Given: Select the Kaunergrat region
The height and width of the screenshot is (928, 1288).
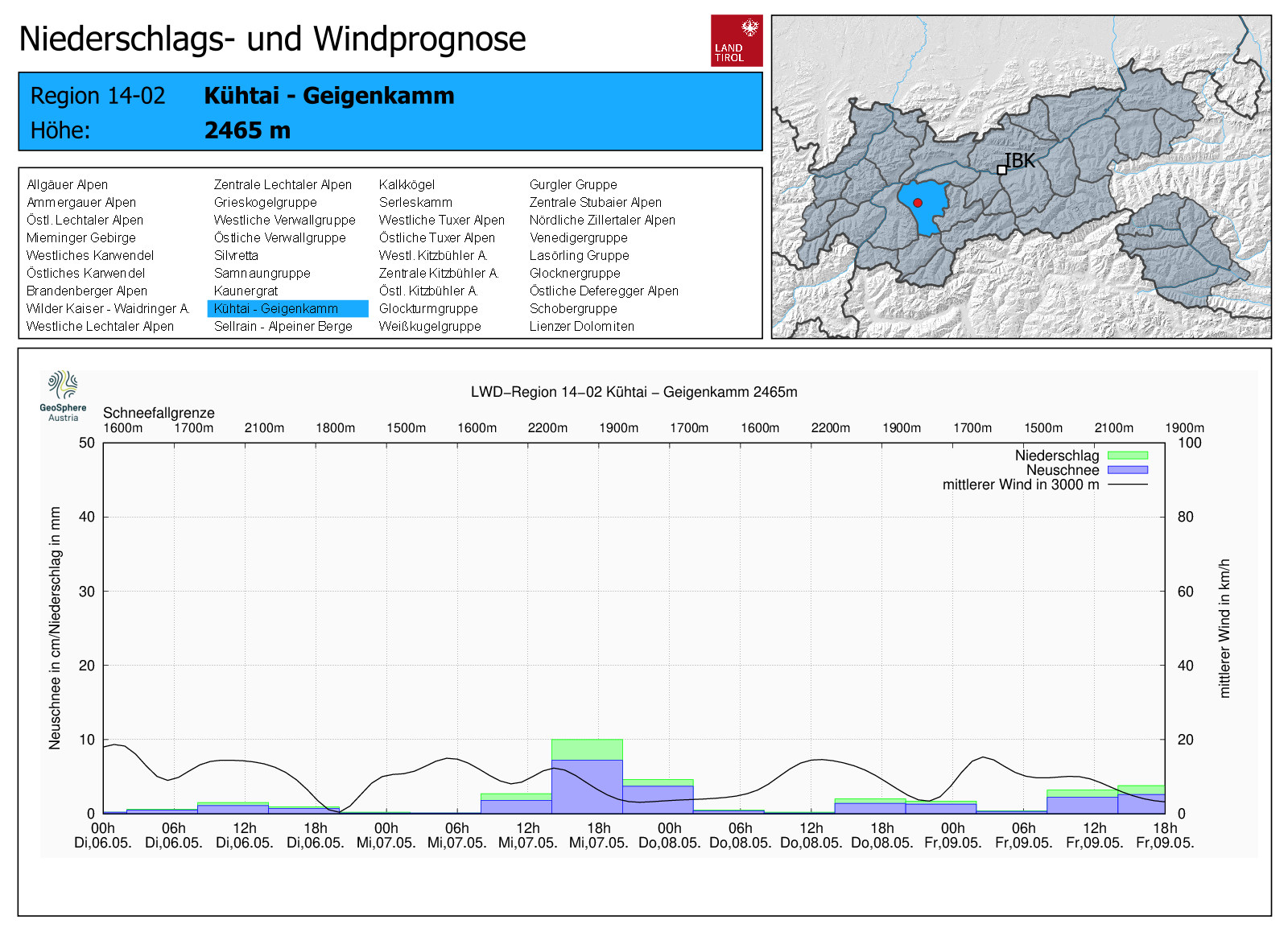Looking at the screenshot, I should pos(246,291).
